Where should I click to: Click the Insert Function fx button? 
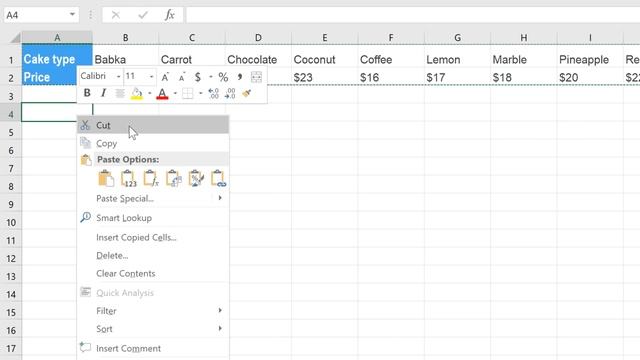[170, 15]
